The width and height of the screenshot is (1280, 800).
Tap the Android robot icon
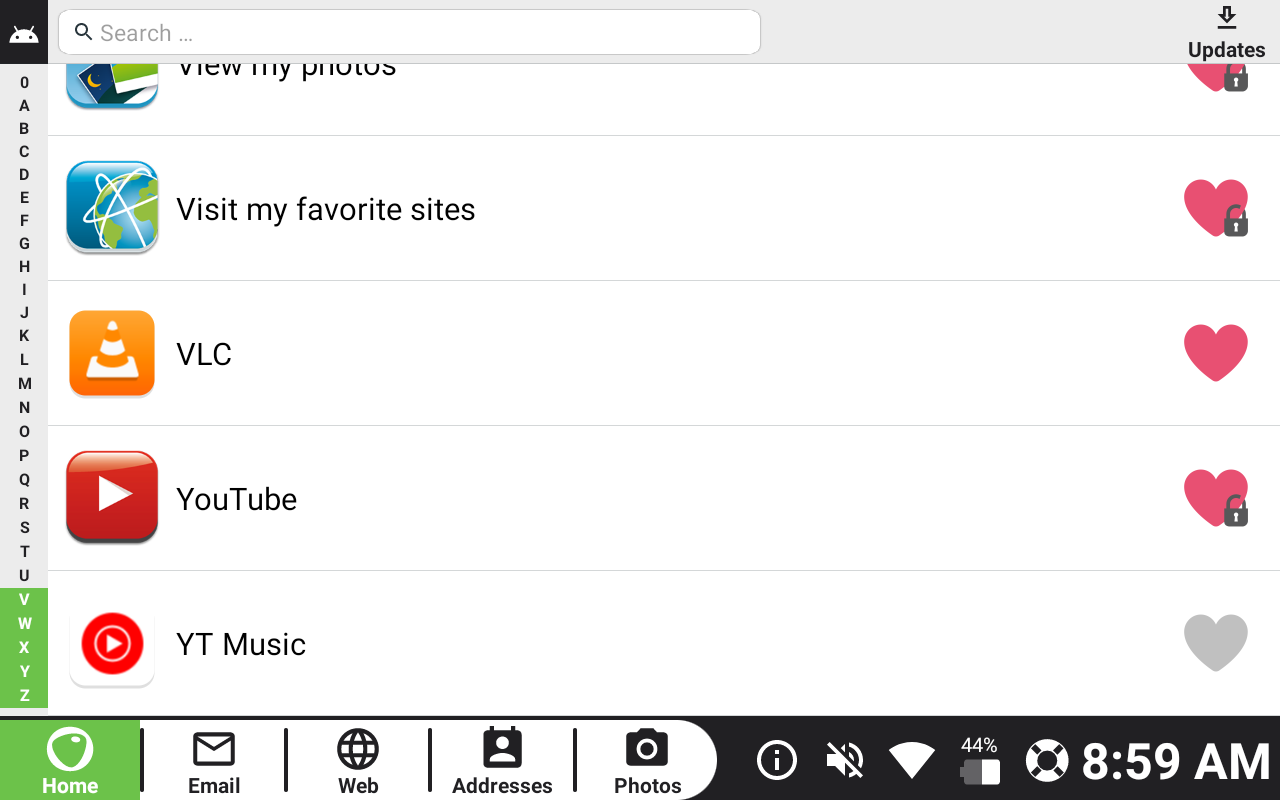(24, 35)
